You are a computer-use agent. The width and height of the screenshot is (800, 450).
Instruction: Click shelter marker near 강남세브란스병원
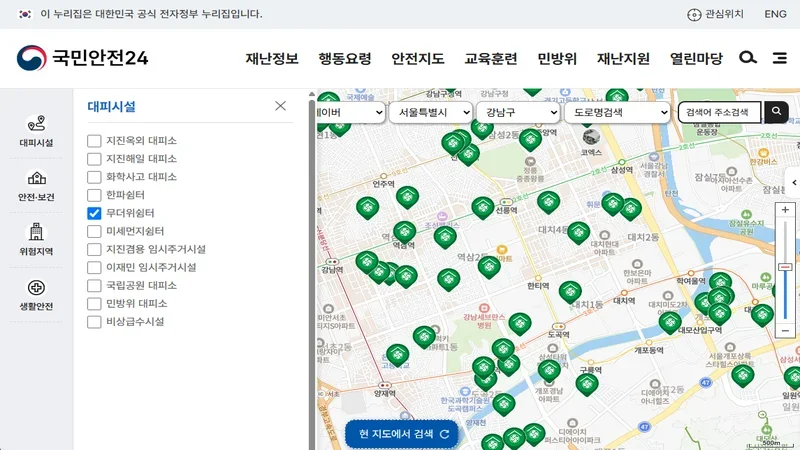[x=519, y=323]
